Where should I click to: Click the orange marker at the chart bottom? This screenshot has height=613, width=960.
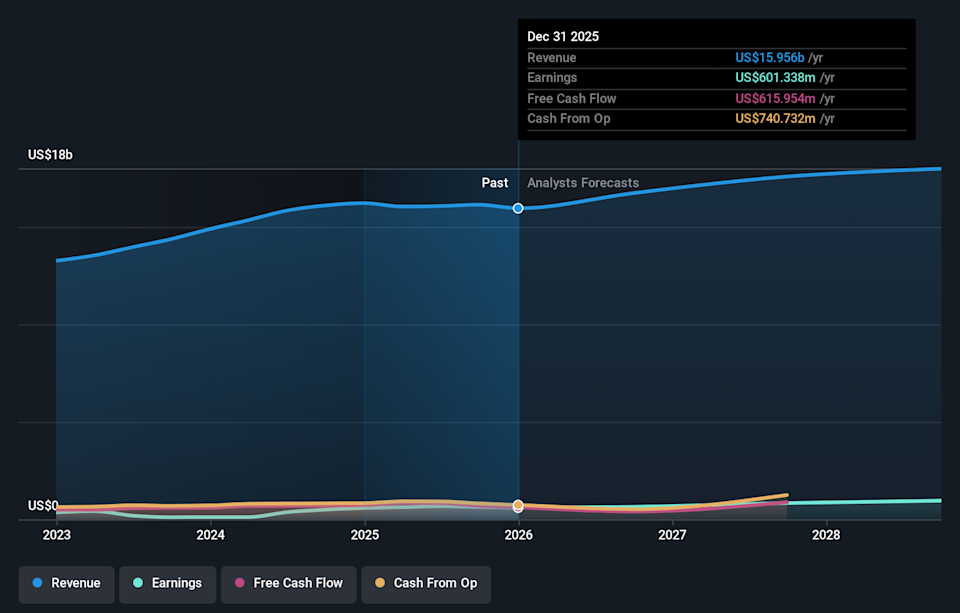point(518,506)
